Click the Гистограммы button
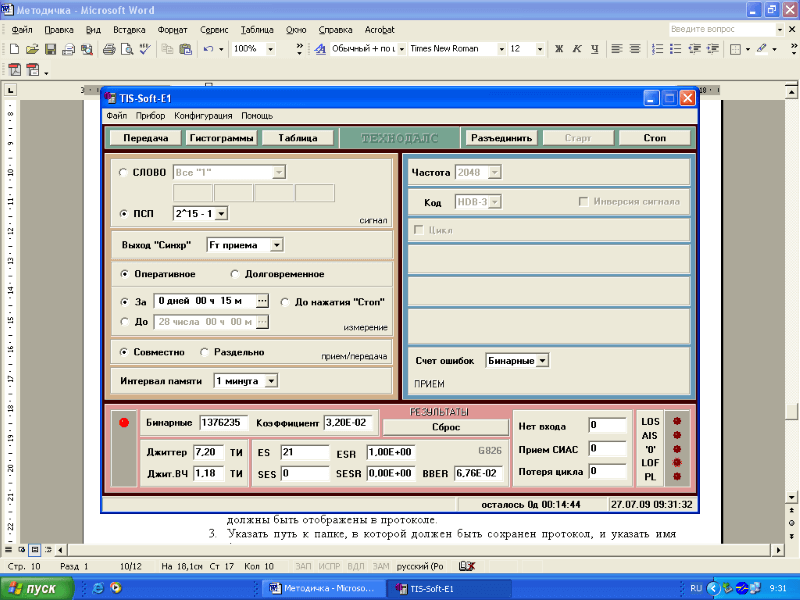This screenshot has height=600, width=800. 221,138
